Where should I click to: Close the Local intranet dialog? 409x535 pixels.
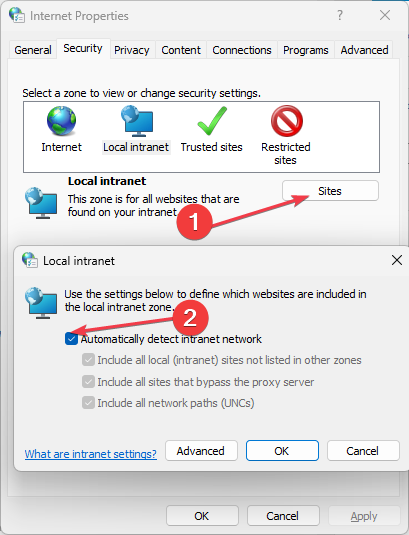397,260
